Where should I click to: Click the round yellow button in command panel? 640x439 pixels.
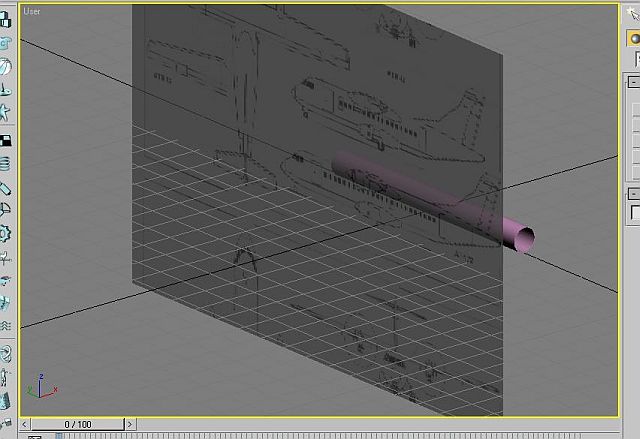pos(634,37)
